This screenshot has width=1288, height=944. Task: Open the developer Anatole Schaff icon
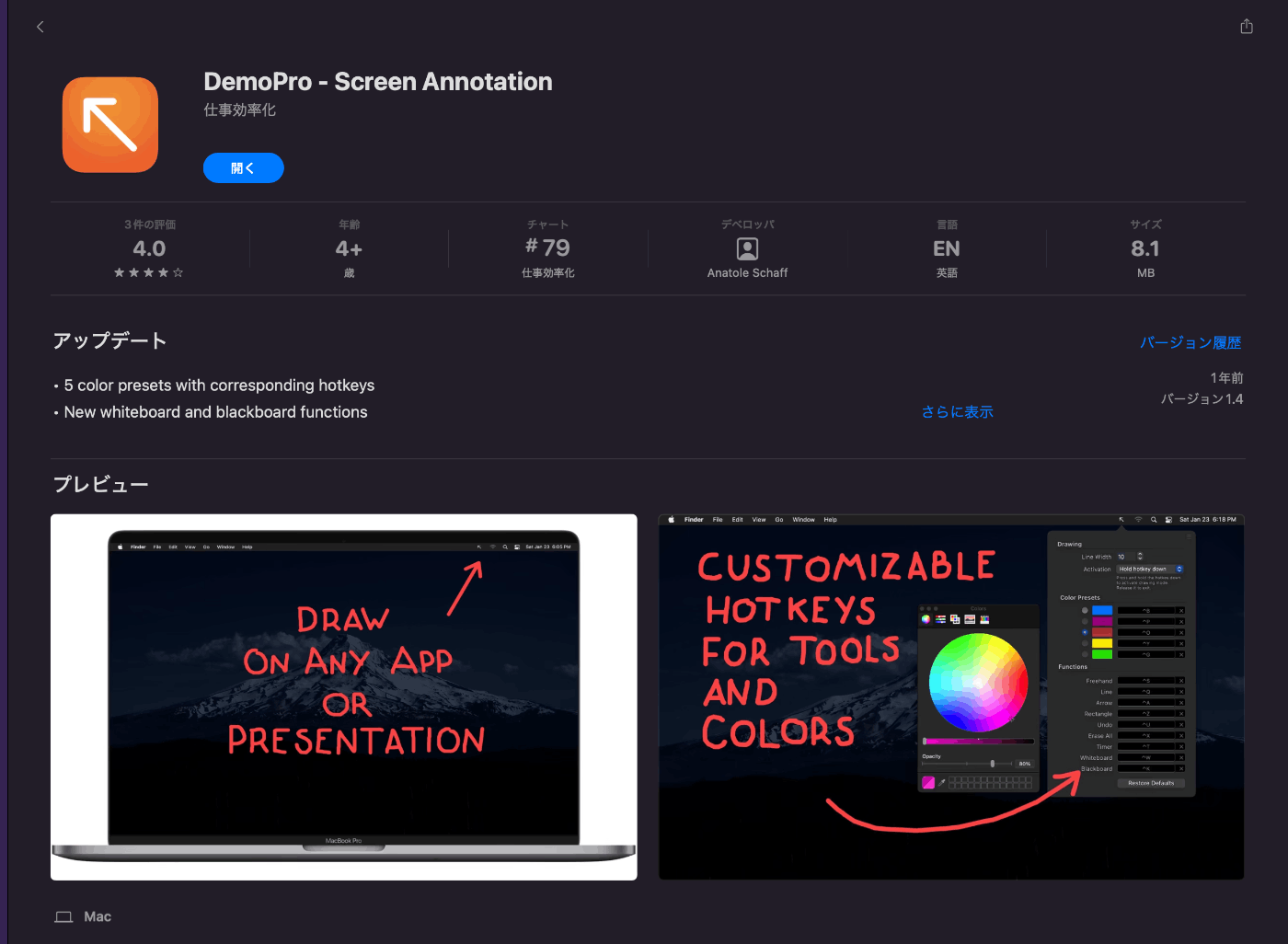[747, 248]
